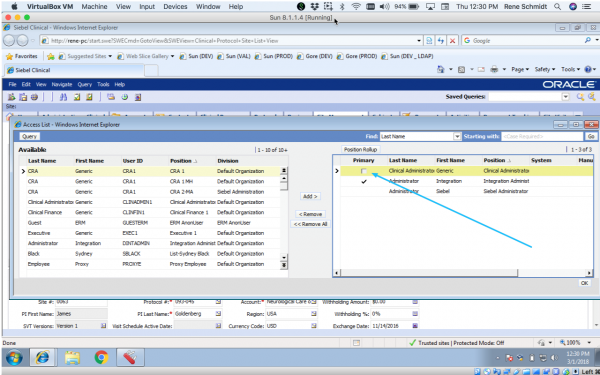Click the Starting with search input field
This screenshot has height=375, width=600.
coord(542,136)
